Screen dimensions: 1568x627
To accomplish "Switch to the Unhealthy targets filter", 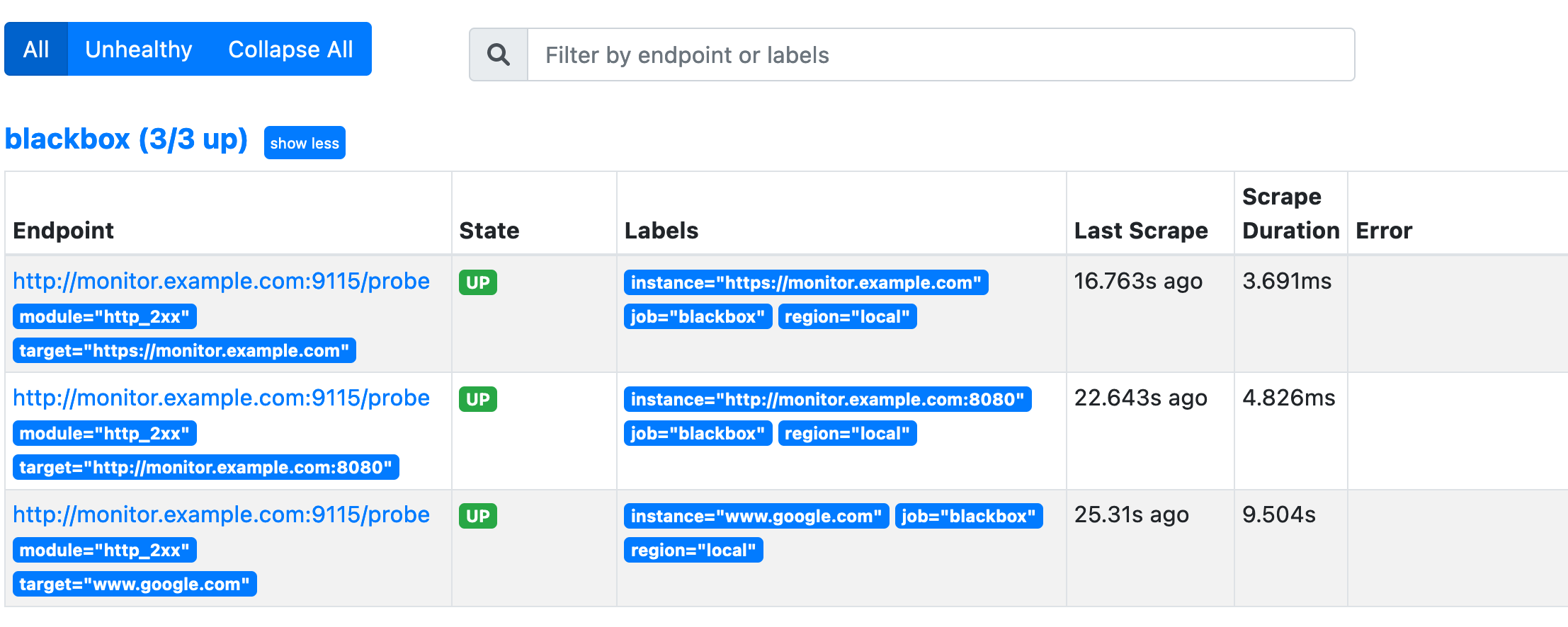I will pyautogui.click(x=139, y=49).
